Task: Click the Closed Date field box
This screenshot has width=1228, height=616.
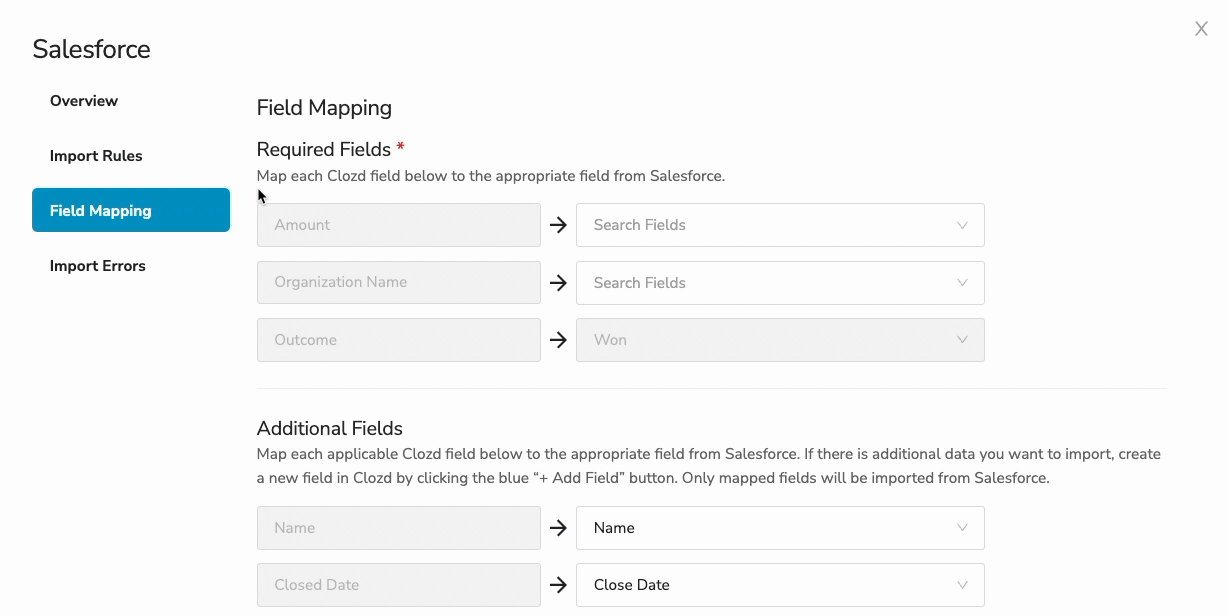Action: (x=398, y=585)
